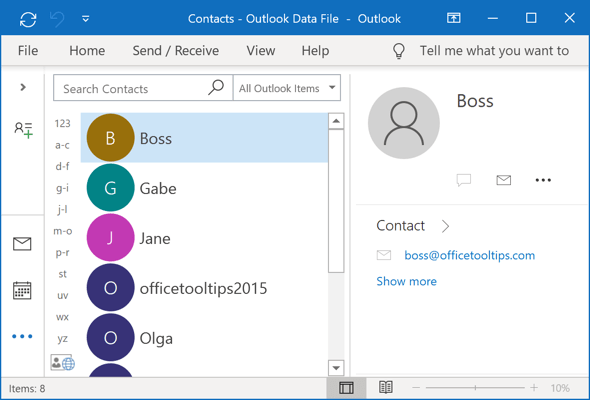Click the search magnifier icon

[x=216, y=87]
